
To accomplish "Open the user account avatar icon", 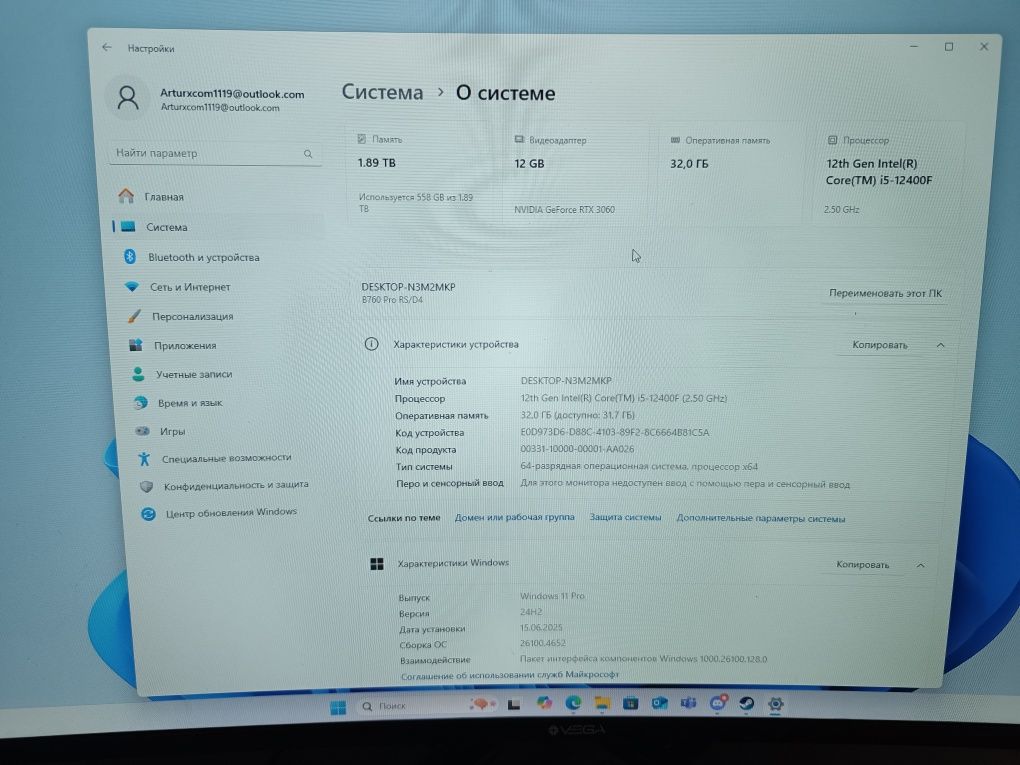I will [128, 98].
